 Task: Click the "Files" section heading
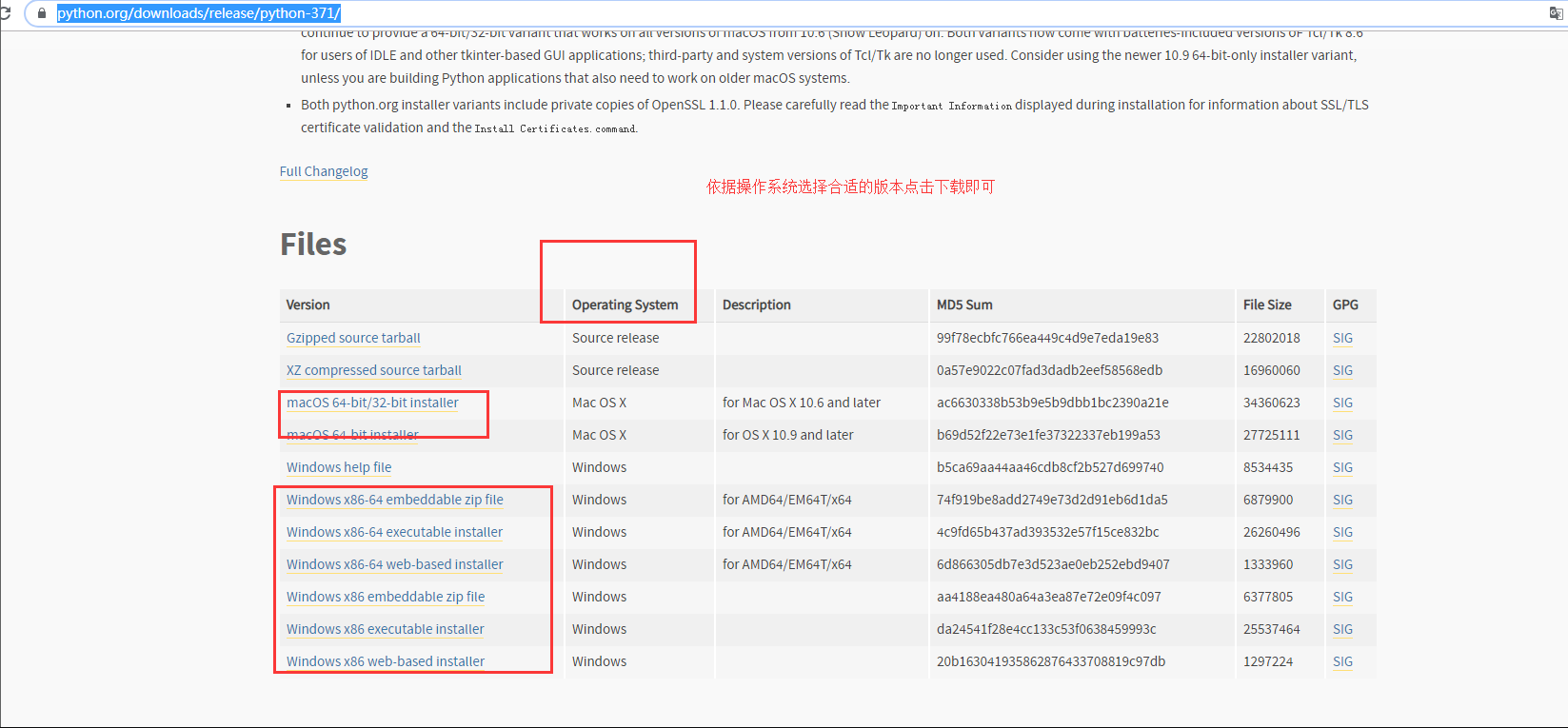coord(313,245)
